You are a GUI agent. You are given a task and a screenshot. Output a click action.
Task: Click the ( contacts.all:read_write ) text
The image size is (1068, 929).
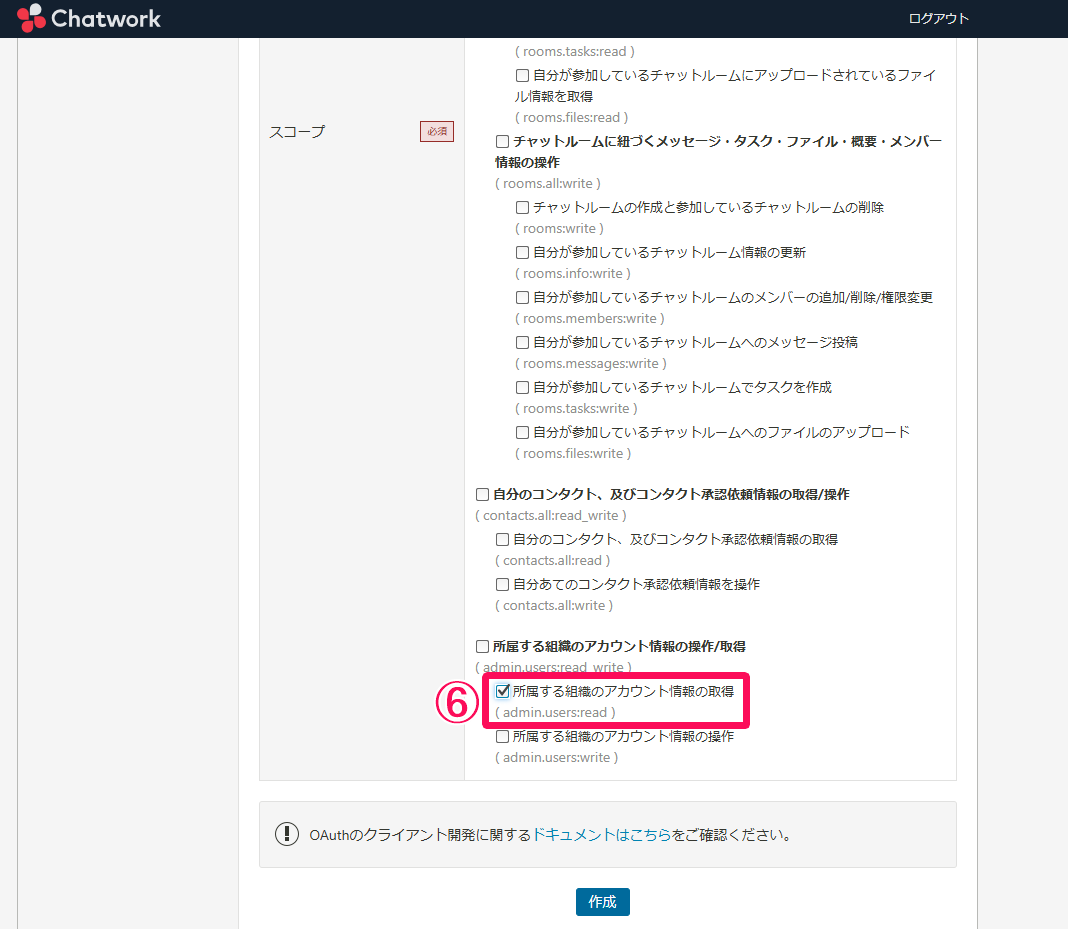[x=550, y=516]
